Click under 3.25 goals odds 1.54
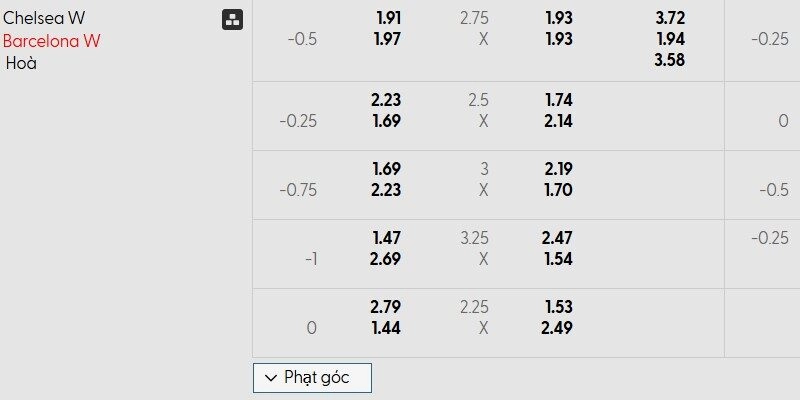 click(558, 259)
